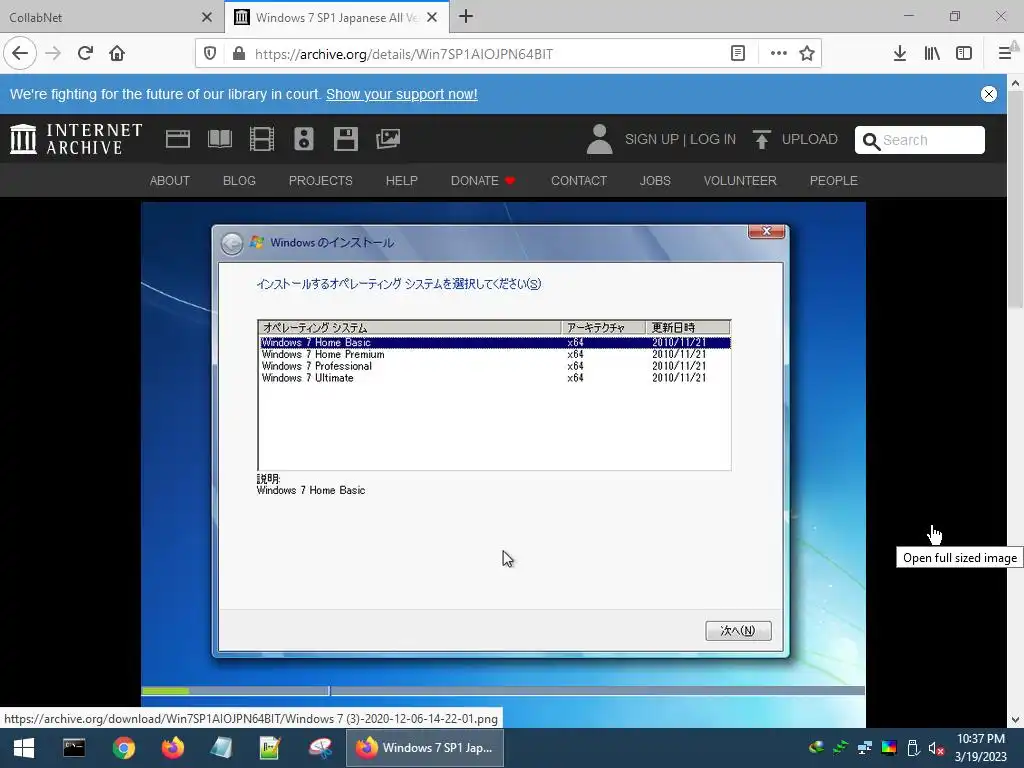Open the network tray icon
1024x768 pixels.
(865, 748)
